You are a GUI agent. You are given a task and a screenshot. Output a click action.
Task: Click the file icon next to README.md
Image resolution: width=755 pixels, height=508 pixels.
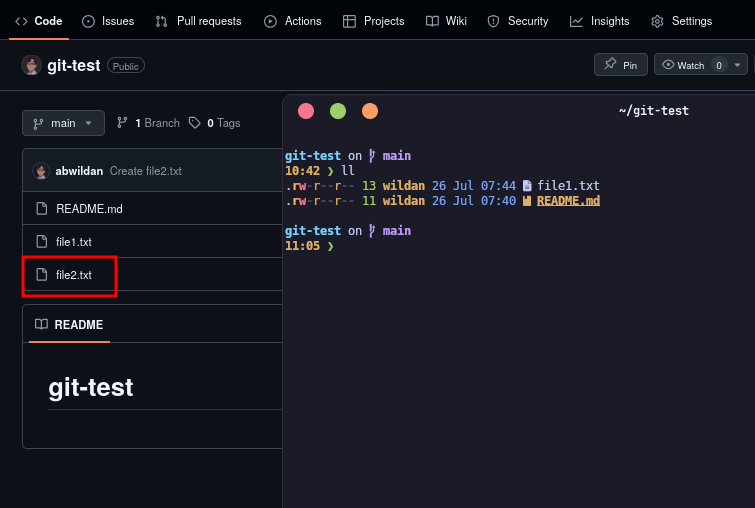[x=42, y=208]
